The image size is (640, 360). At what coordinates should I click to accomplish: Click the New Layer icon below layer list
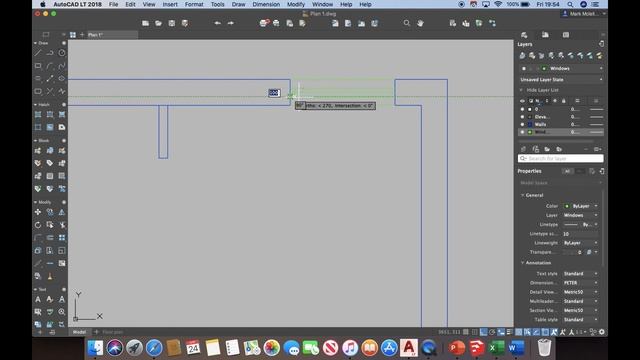524,149
